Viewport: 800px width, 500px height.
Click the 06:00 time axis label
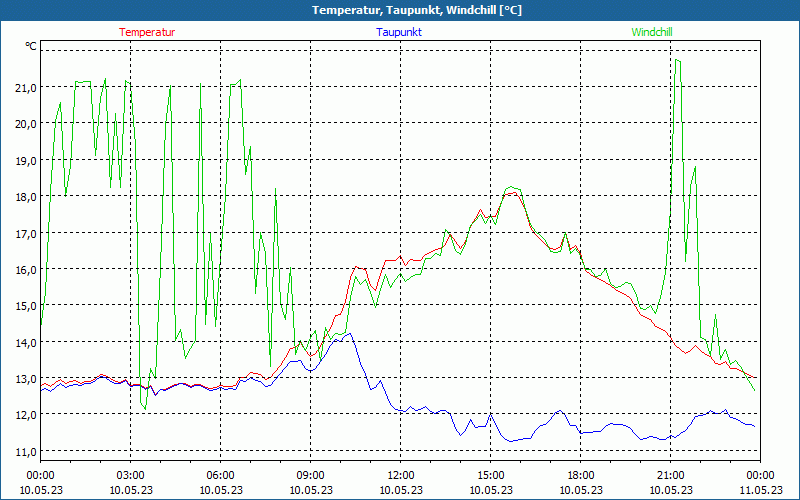[220, 475]
